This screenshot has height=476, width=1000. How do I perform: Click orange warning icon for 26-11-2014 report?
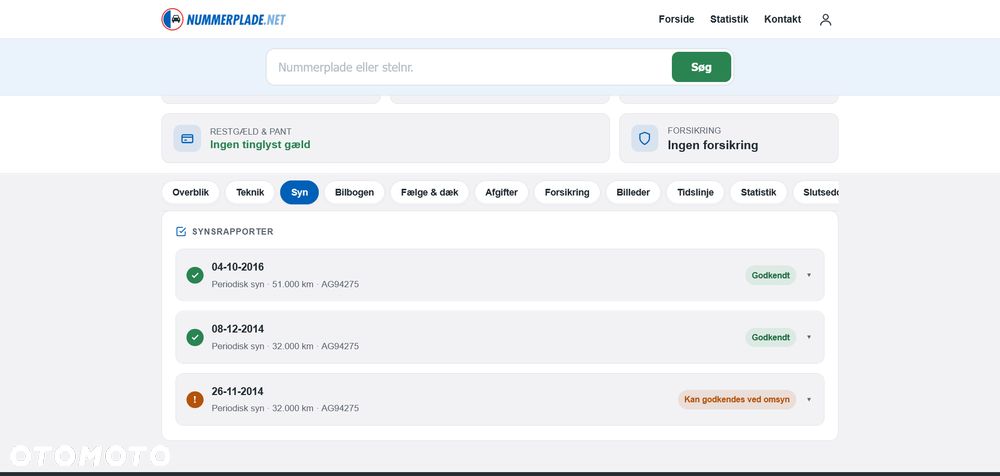(195, 399)
